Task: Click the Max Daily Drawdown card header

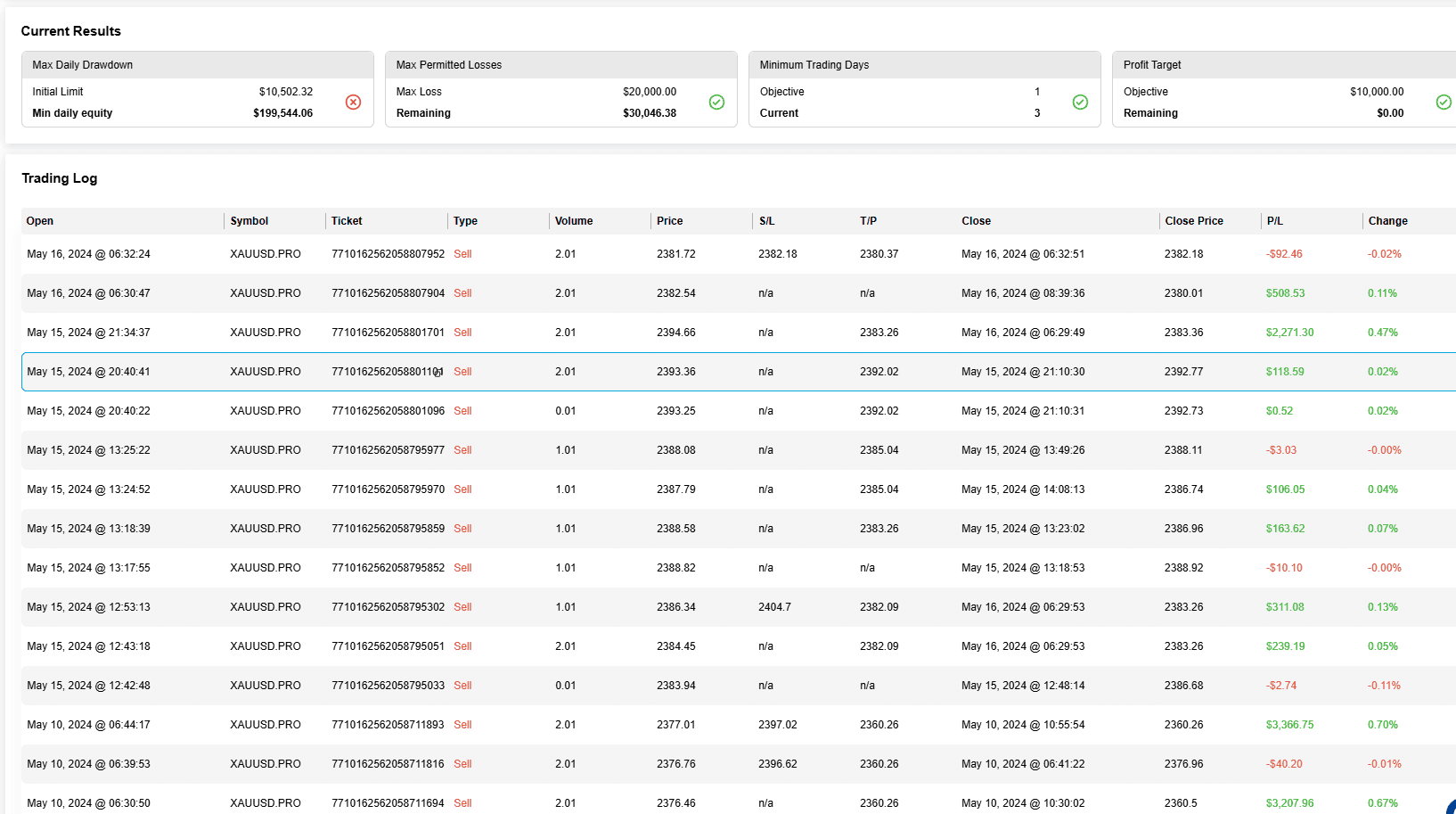Action: point(198,65)
